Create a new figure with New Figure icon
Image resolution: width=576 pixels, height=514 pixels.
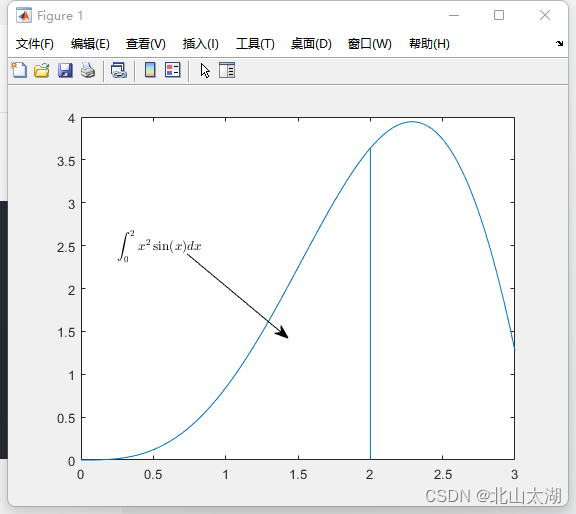(19, 70)
